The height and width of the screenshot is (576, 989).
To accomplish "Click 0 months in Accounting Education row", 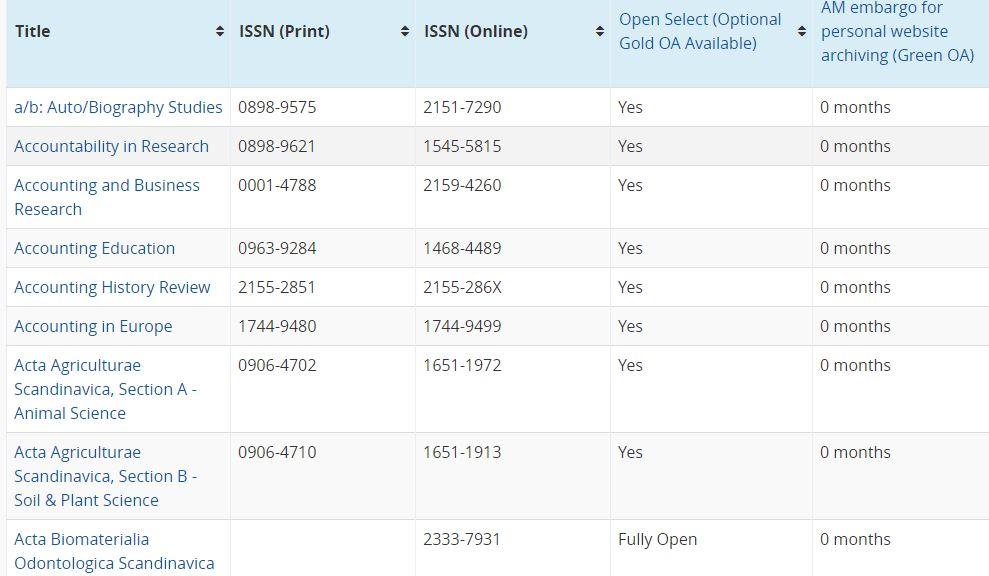I will (855, 249).
